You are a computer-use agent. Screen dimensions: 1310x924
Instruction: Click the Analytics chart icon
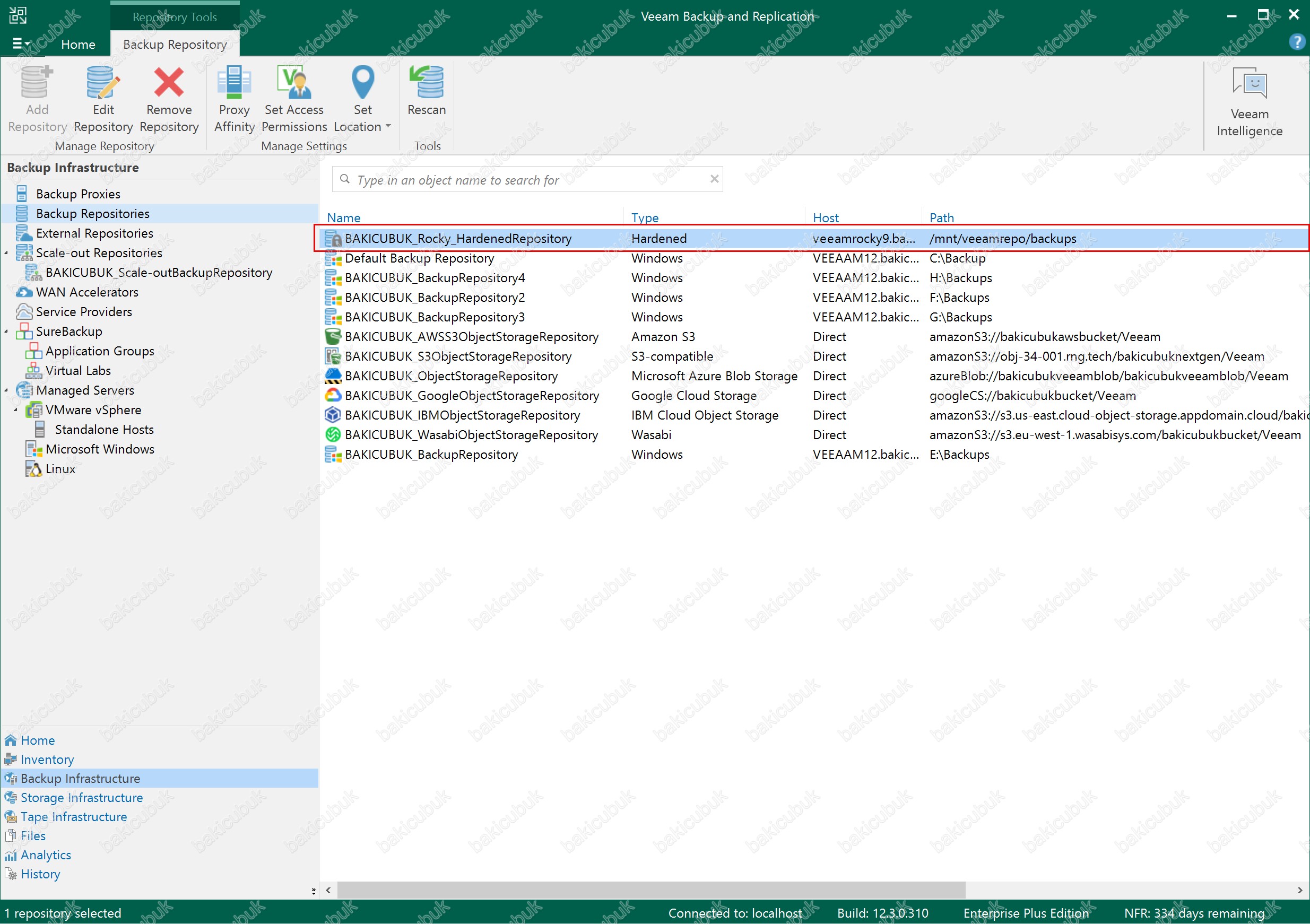tap(10, 855)
